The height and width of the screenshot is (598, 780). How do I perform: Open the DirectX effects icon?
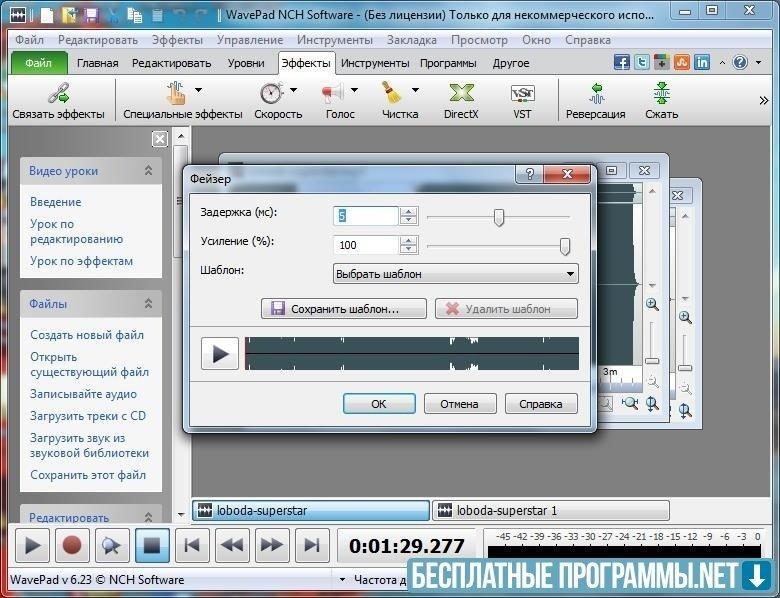click(x=461, y=93)
